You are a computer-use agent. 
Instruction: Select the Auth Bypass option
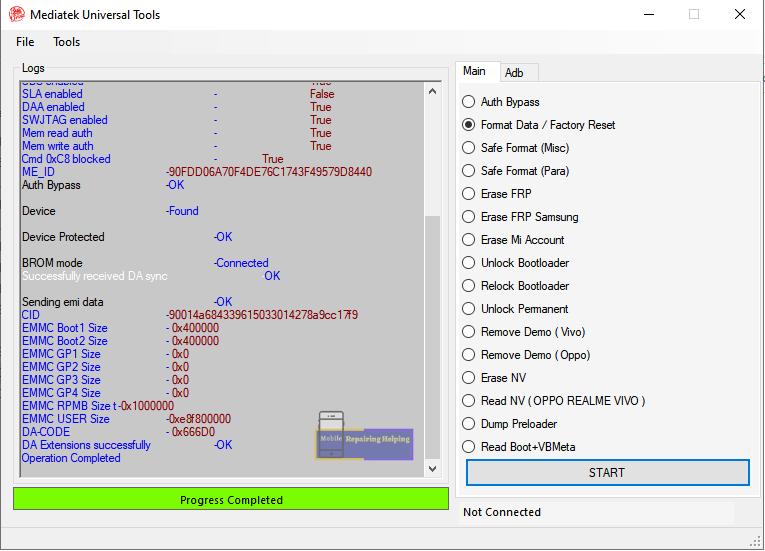(501, 102)
